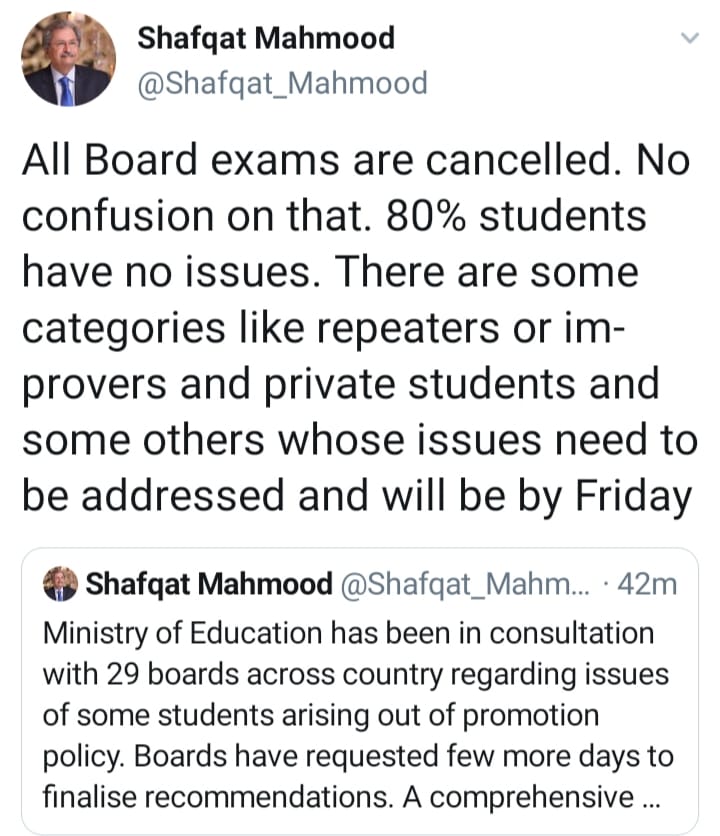
Task: Visit the @Shafqat_Mahmood handle below the name
Action: pyautogui.click(x=283, y=84)
